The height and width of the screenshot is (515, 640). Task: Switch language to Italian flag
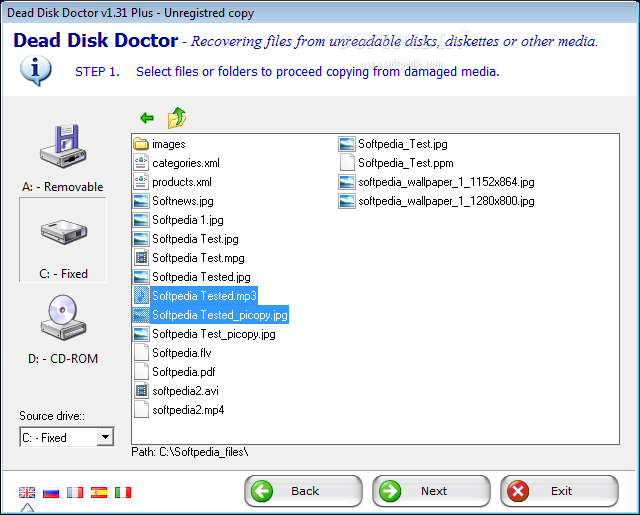(x=123, y=493)
